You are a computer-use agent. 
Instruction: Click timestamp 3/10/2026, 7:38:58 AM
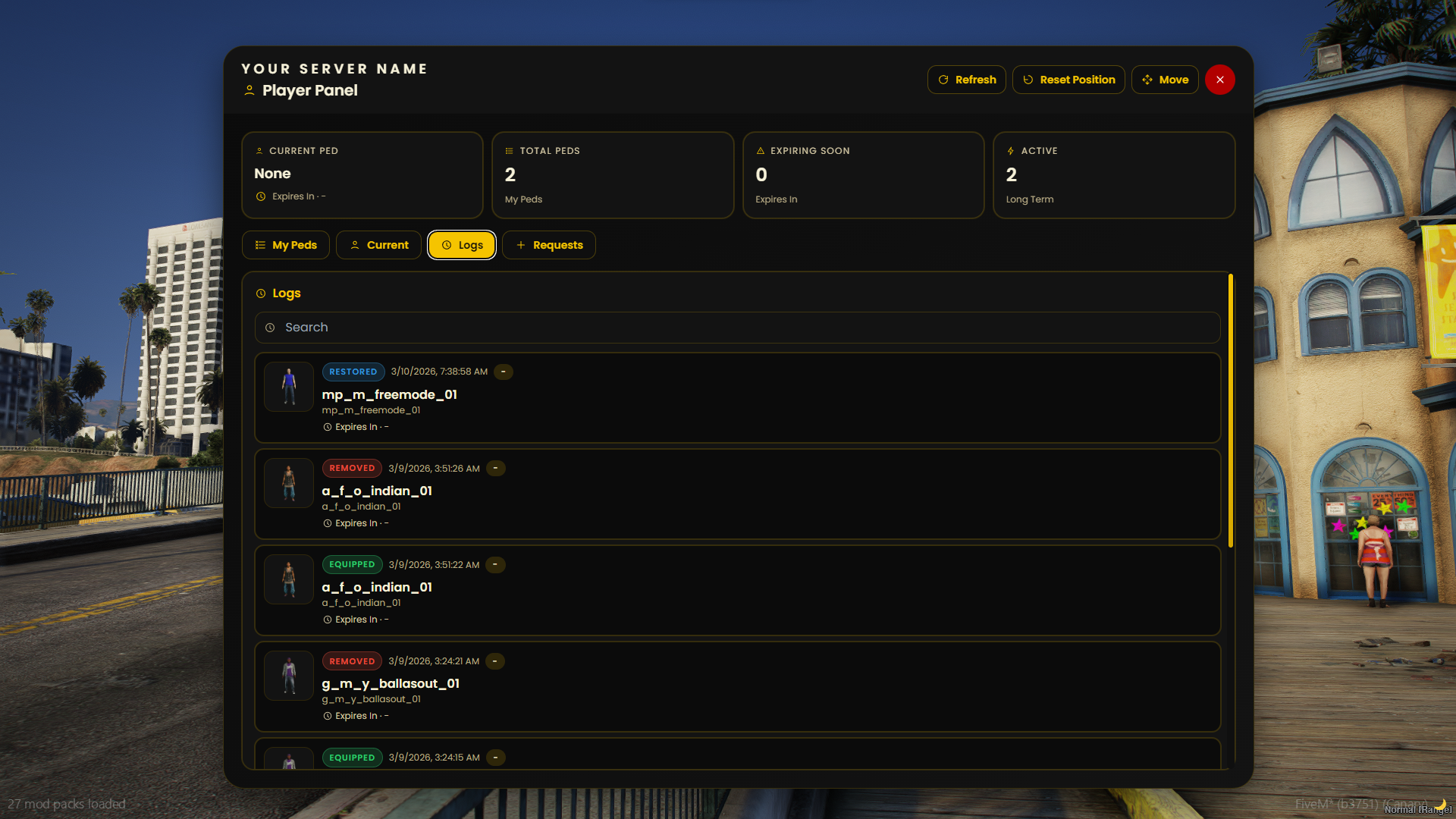pyautogui.click(x=439, y=372)
